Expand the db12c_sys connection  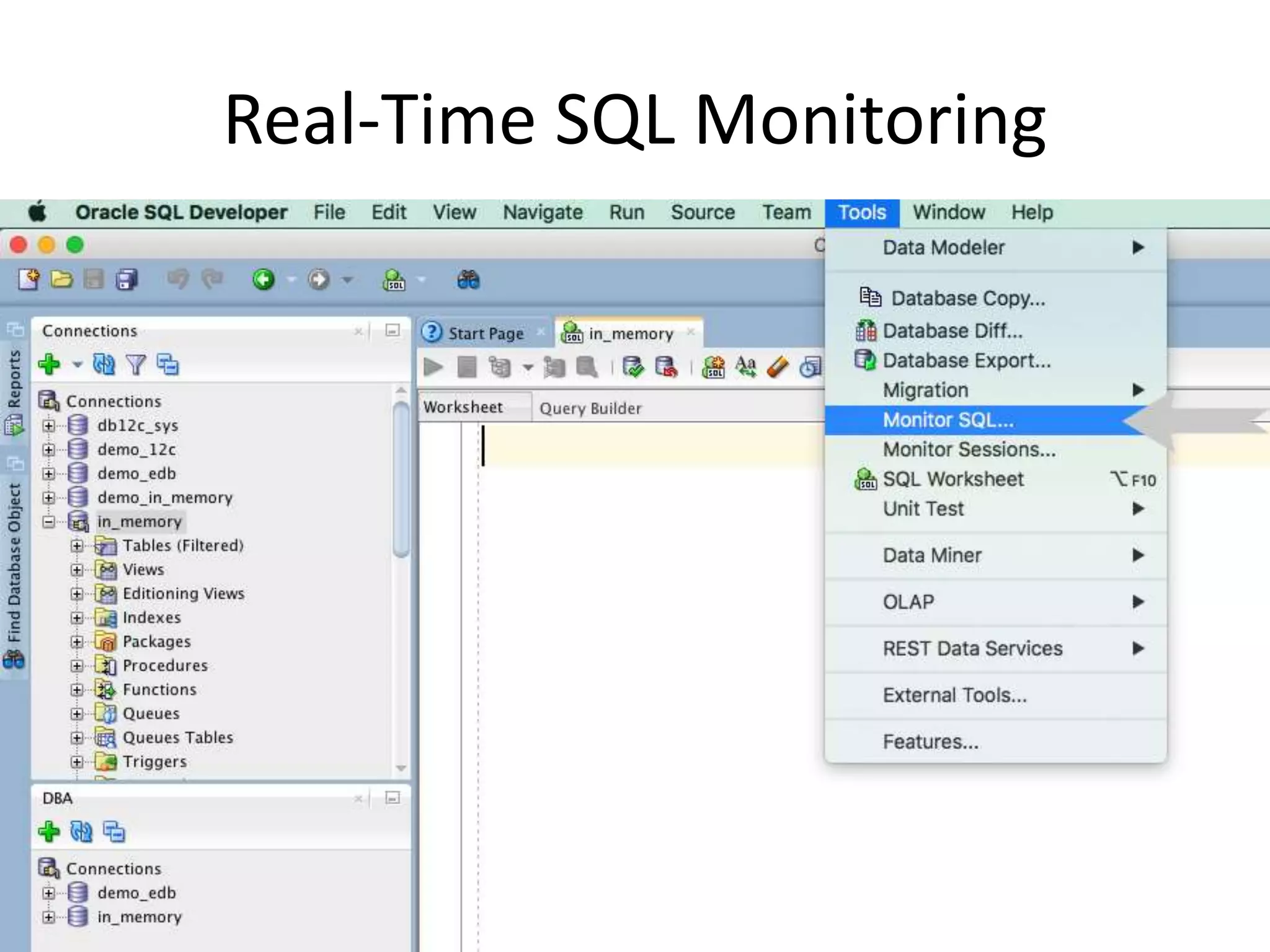49,426
